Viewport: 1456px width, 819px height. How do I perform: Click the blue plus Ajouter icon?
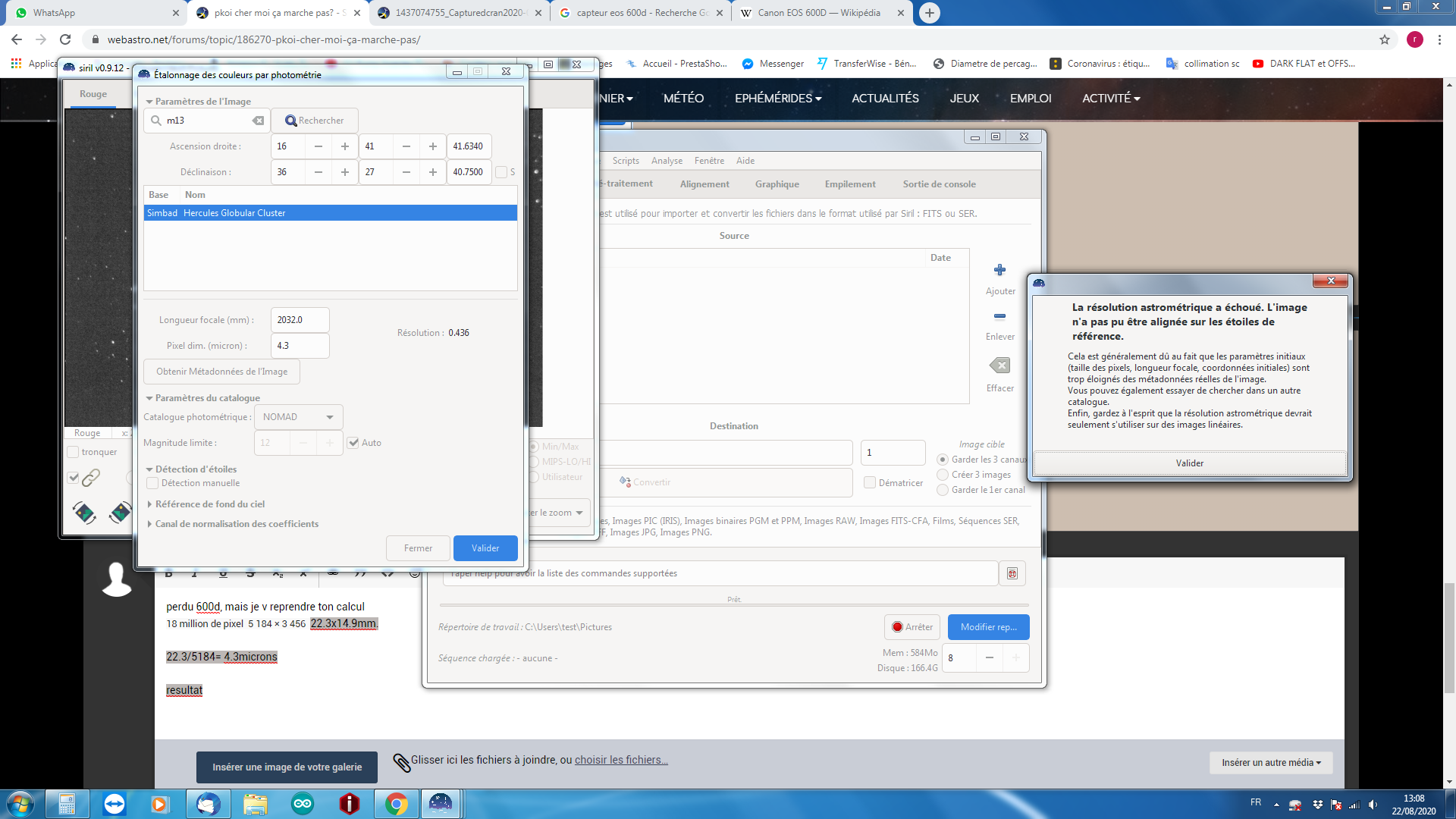999,270
